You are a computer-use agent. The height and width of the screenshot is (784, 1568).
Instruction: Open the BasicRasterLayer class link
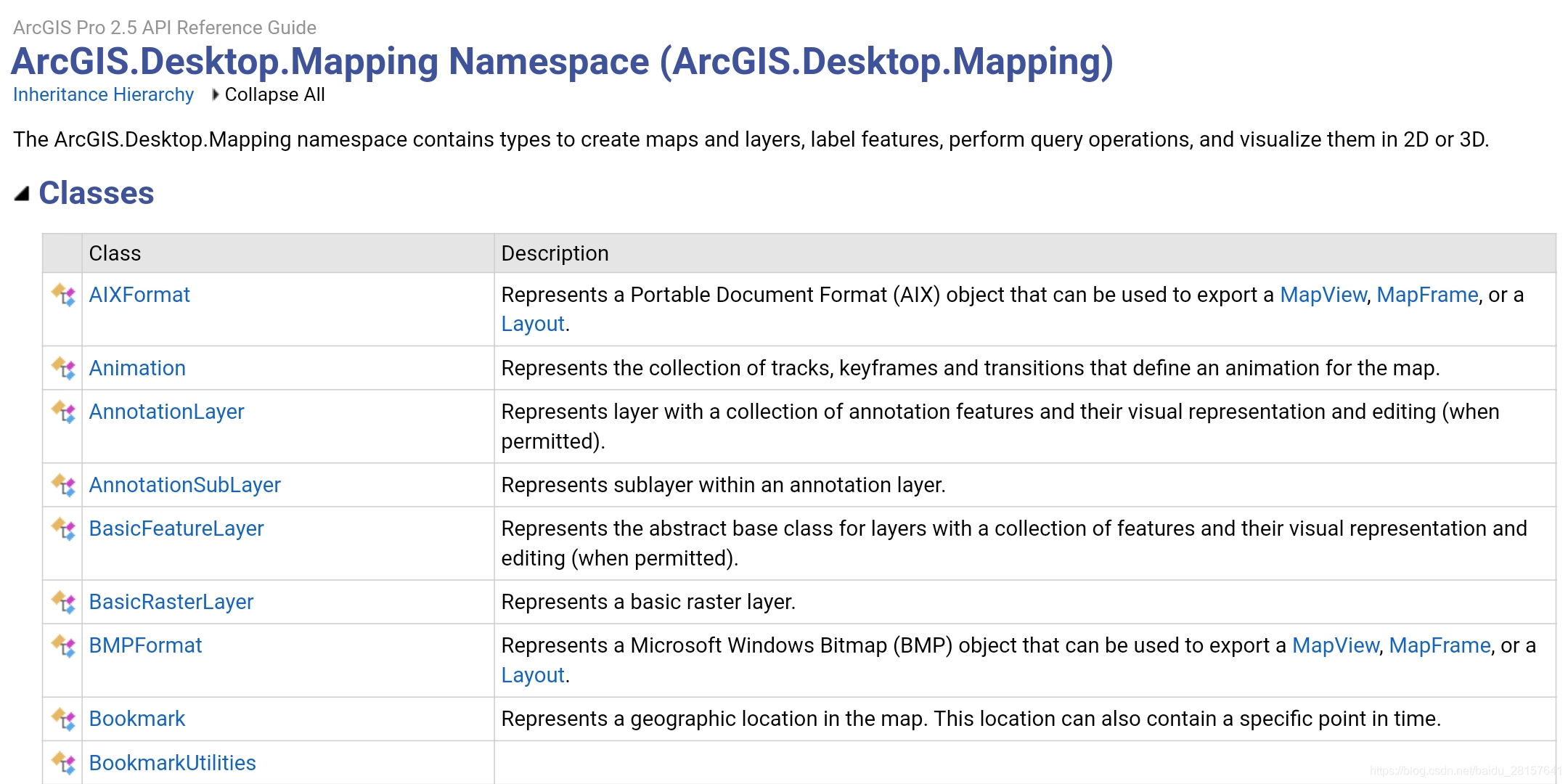tap(171, 602)
